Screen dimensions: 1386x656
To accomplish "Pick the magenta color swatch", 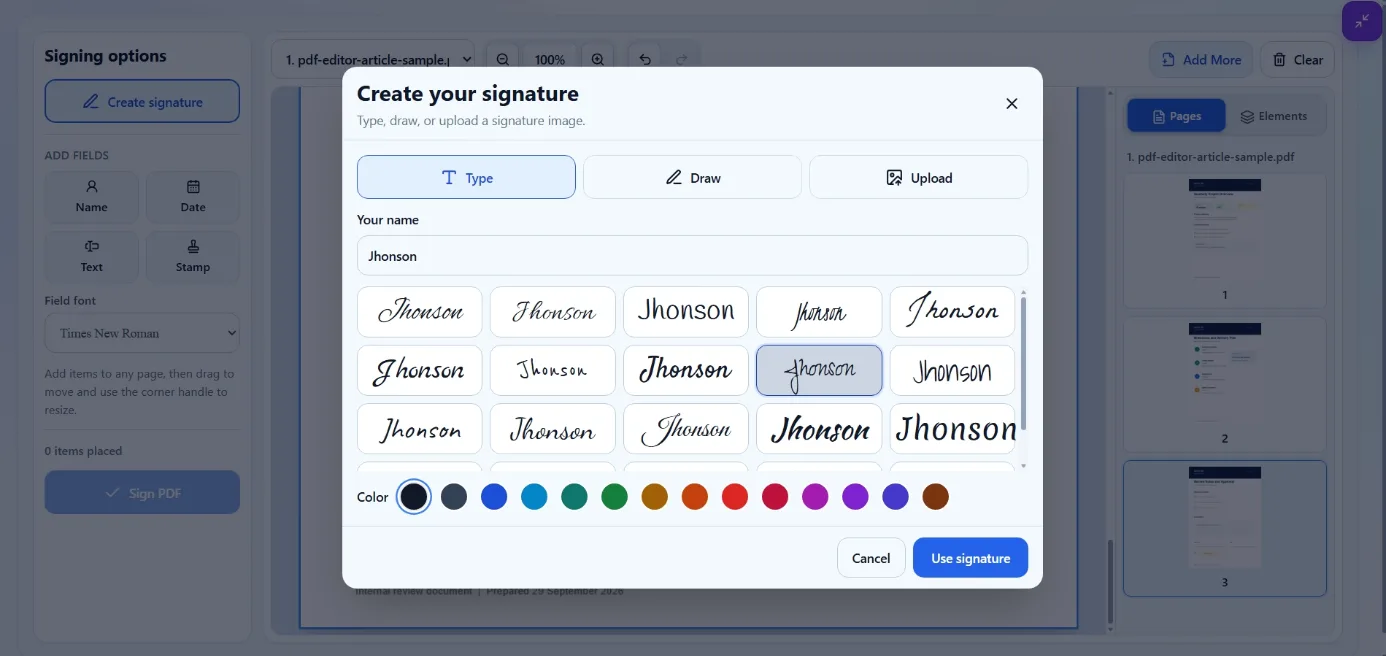I will coord(815,497).
